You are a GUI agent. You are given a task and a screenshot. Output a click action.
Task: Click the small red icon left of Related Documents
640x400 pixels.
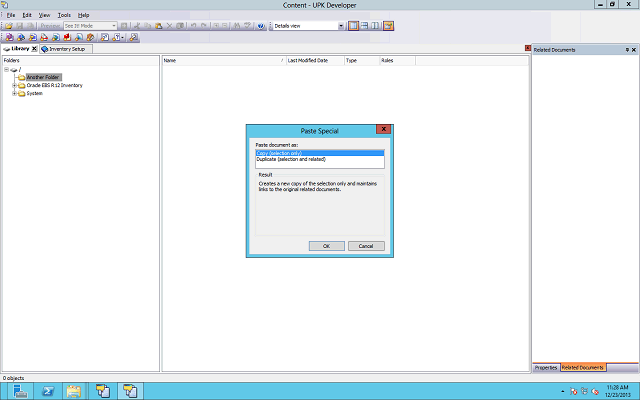(528, 48)
